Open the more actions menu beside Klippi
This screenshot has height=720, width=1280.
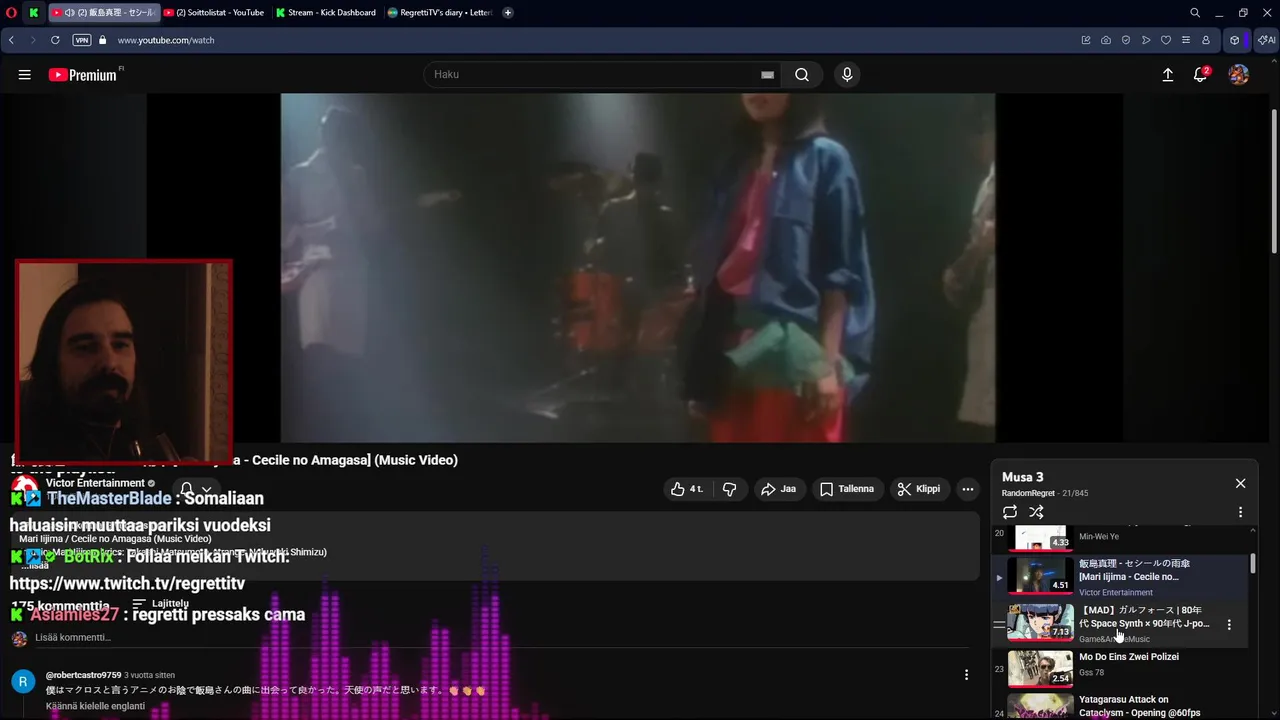coord(967,489)
